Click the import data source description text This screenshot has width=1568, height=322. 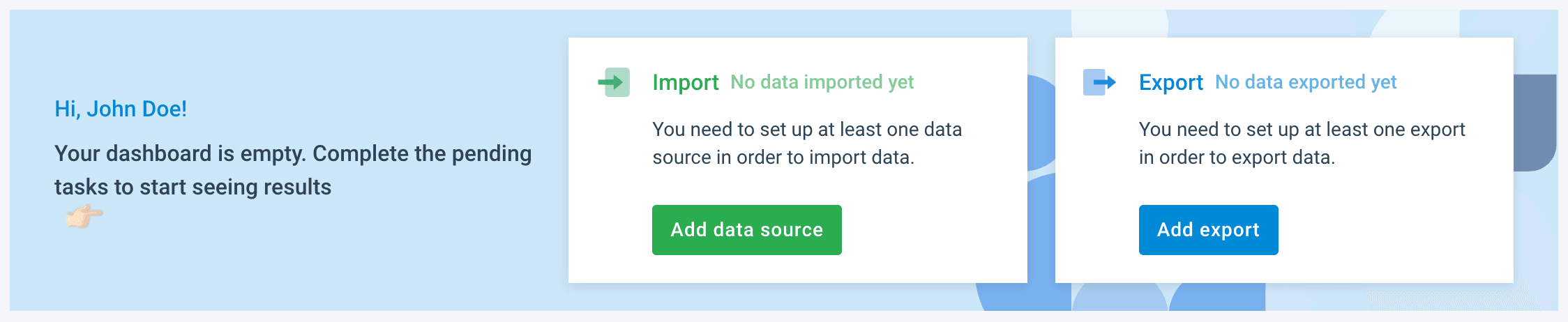click(x=807, y=144)
